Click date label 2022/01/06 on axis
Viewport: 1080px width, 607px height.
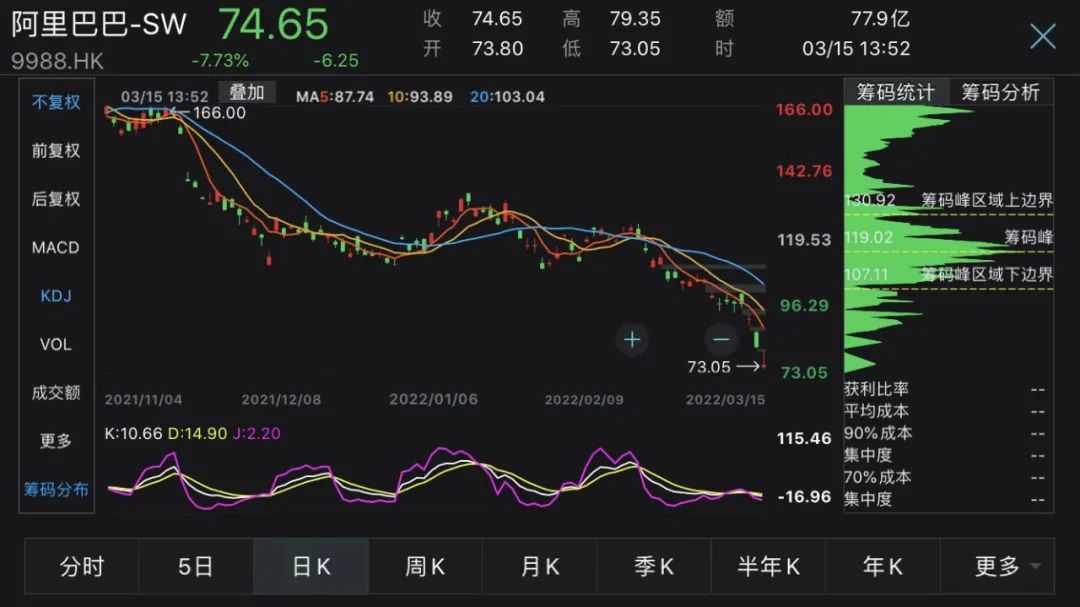[x=433, y=400]
